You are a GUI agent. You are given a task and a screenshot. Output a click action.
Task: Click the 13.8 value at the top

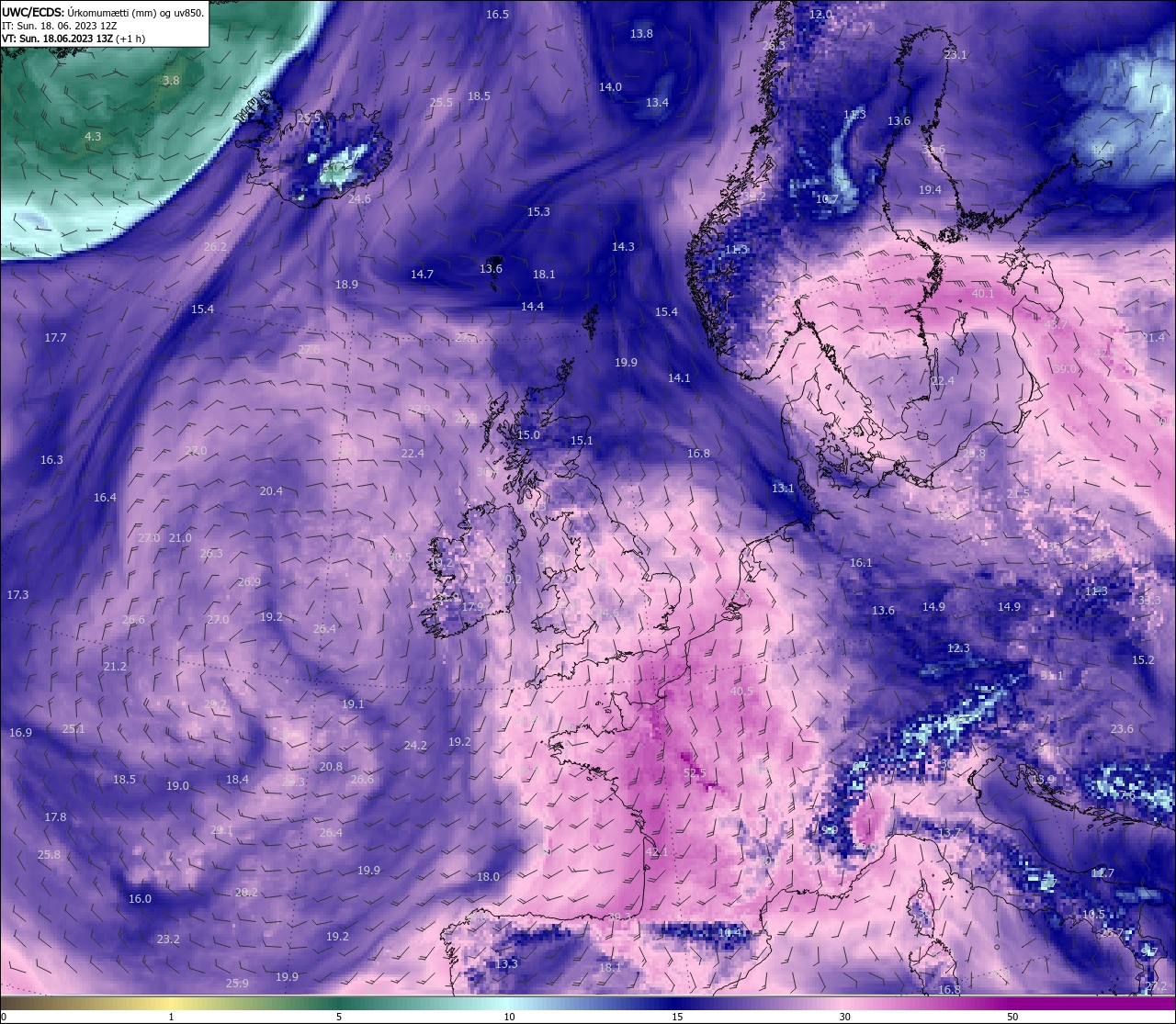click(x=641, y=33)
